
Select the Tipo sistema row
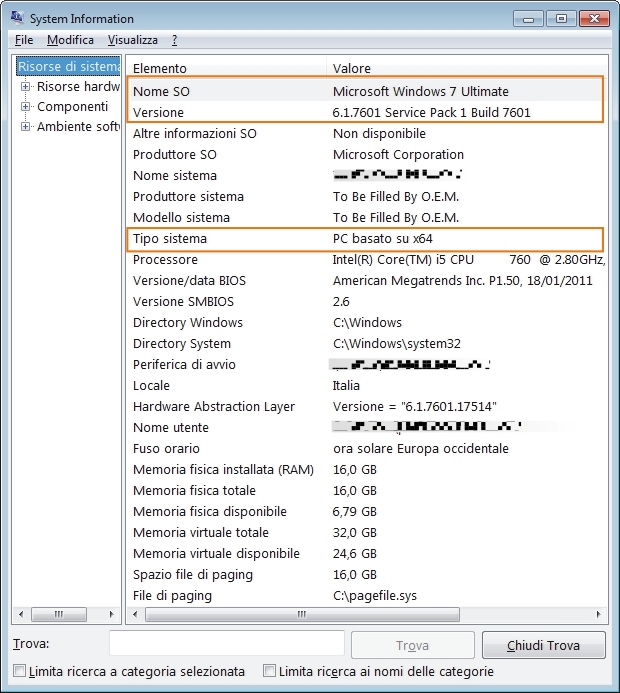click(366, 239)
